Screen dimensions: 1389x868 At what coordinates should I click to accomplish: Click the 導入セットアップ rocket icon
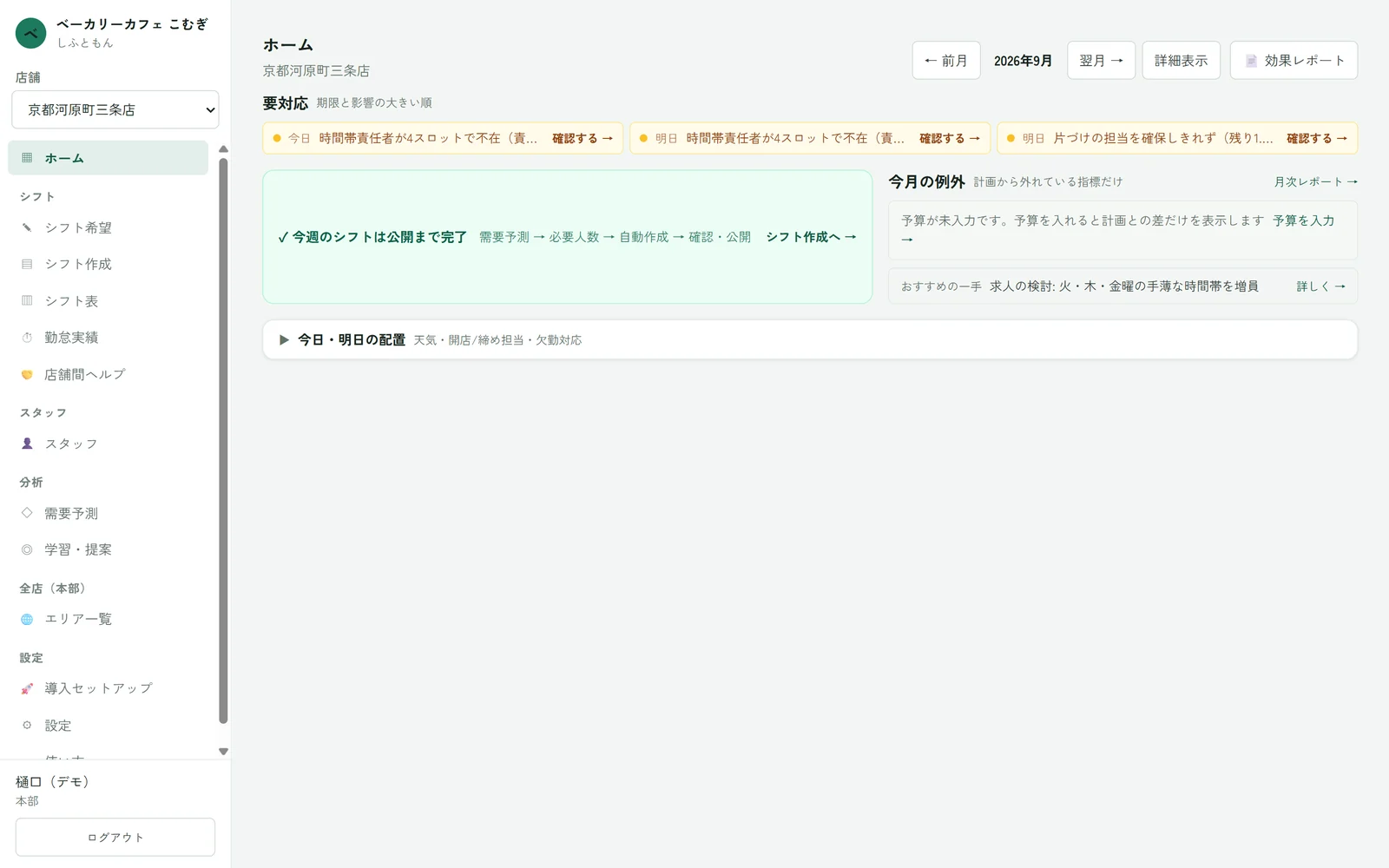tap(27, 688)
